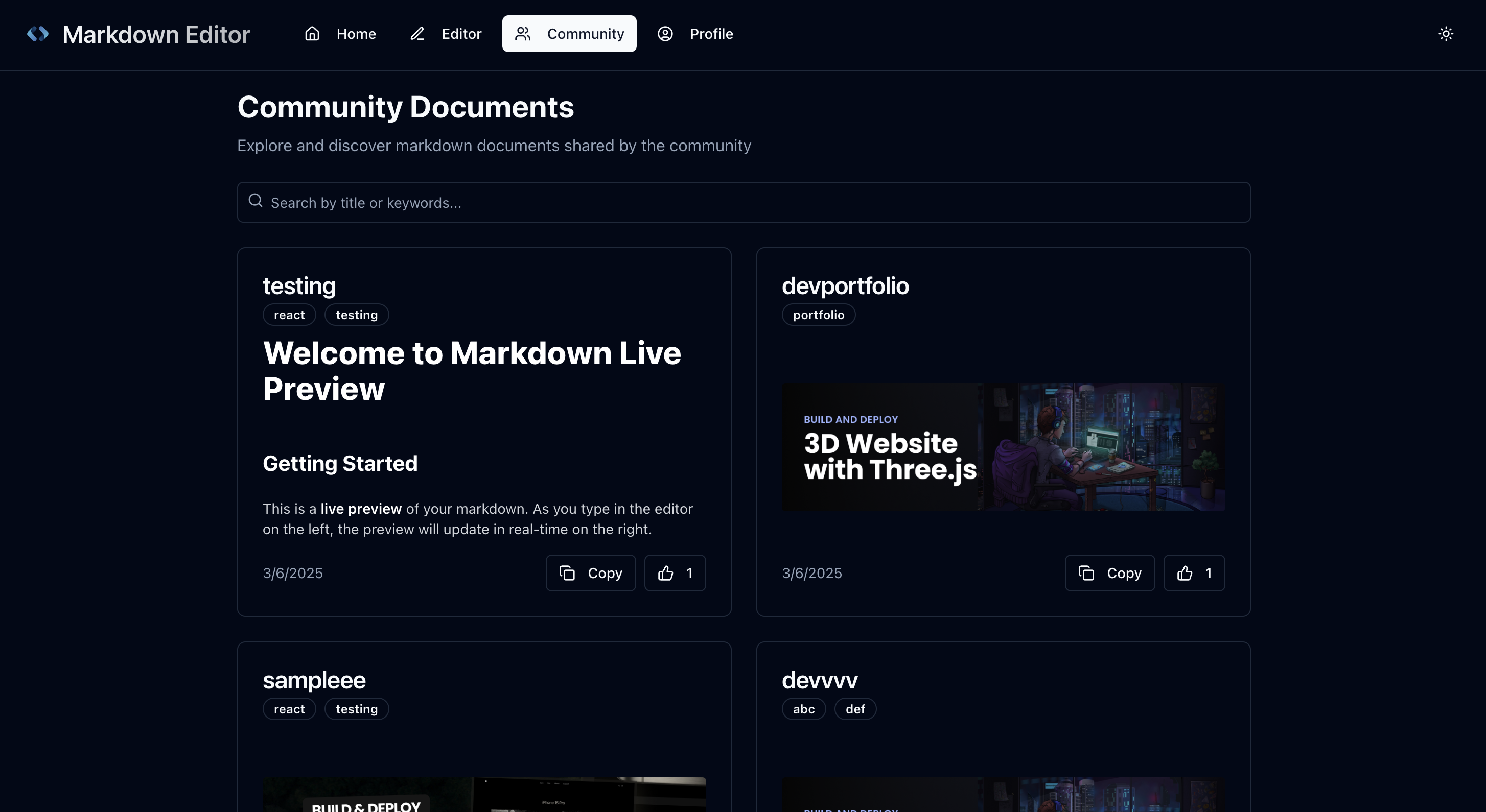Open the Home nav item
This screenshot has height=812, width=1486.
(x=340, y=34)
